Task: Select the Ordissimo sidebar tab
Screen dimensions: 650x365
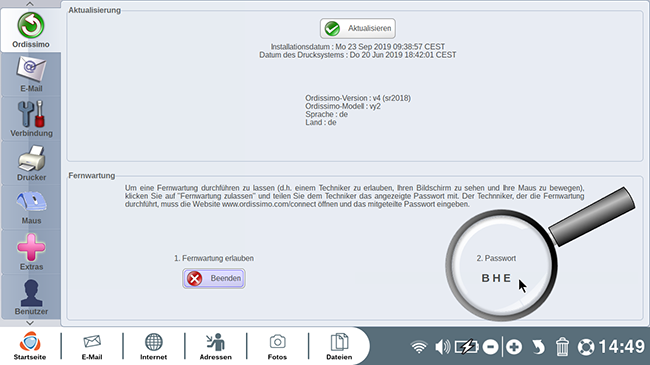Action: pyautogui.click(x=31, y=30)
